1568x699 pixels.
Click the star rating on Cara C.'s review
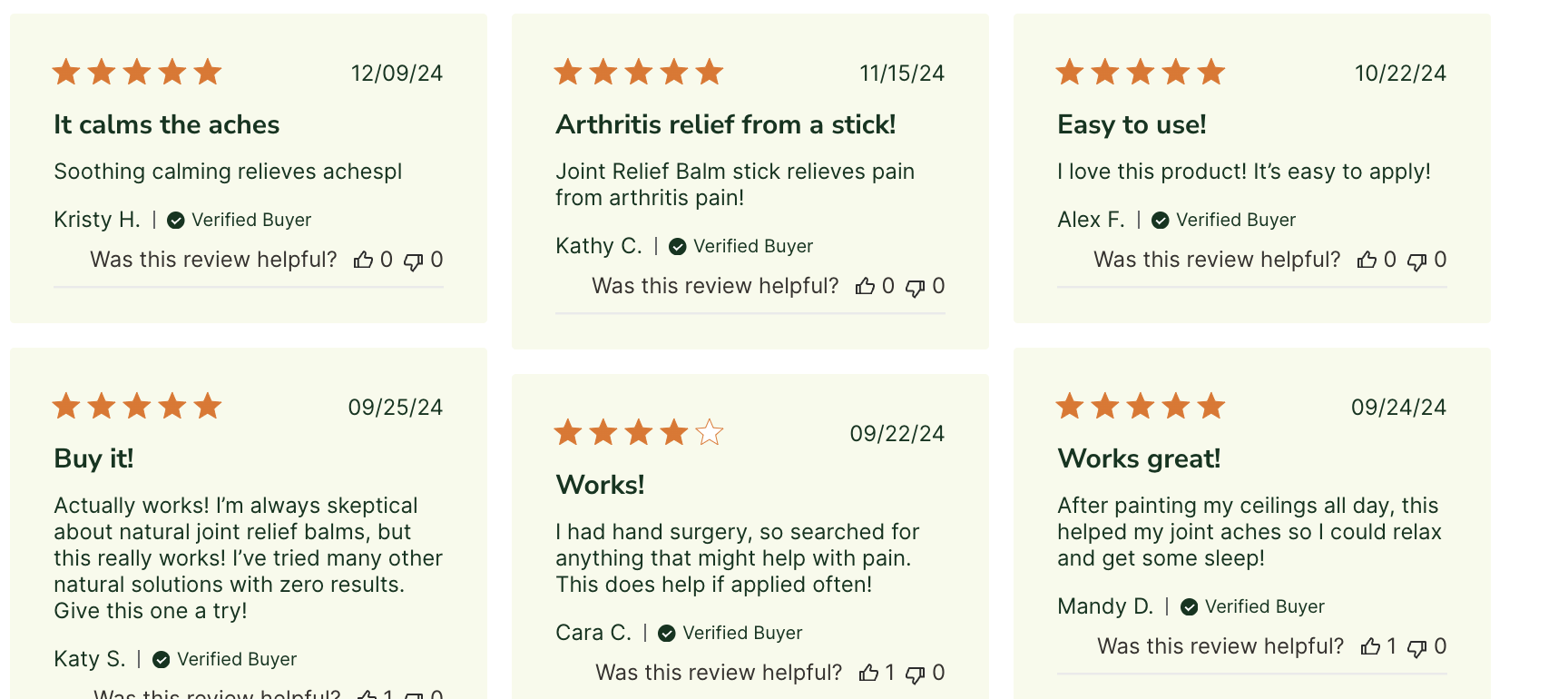click(639, 432)
